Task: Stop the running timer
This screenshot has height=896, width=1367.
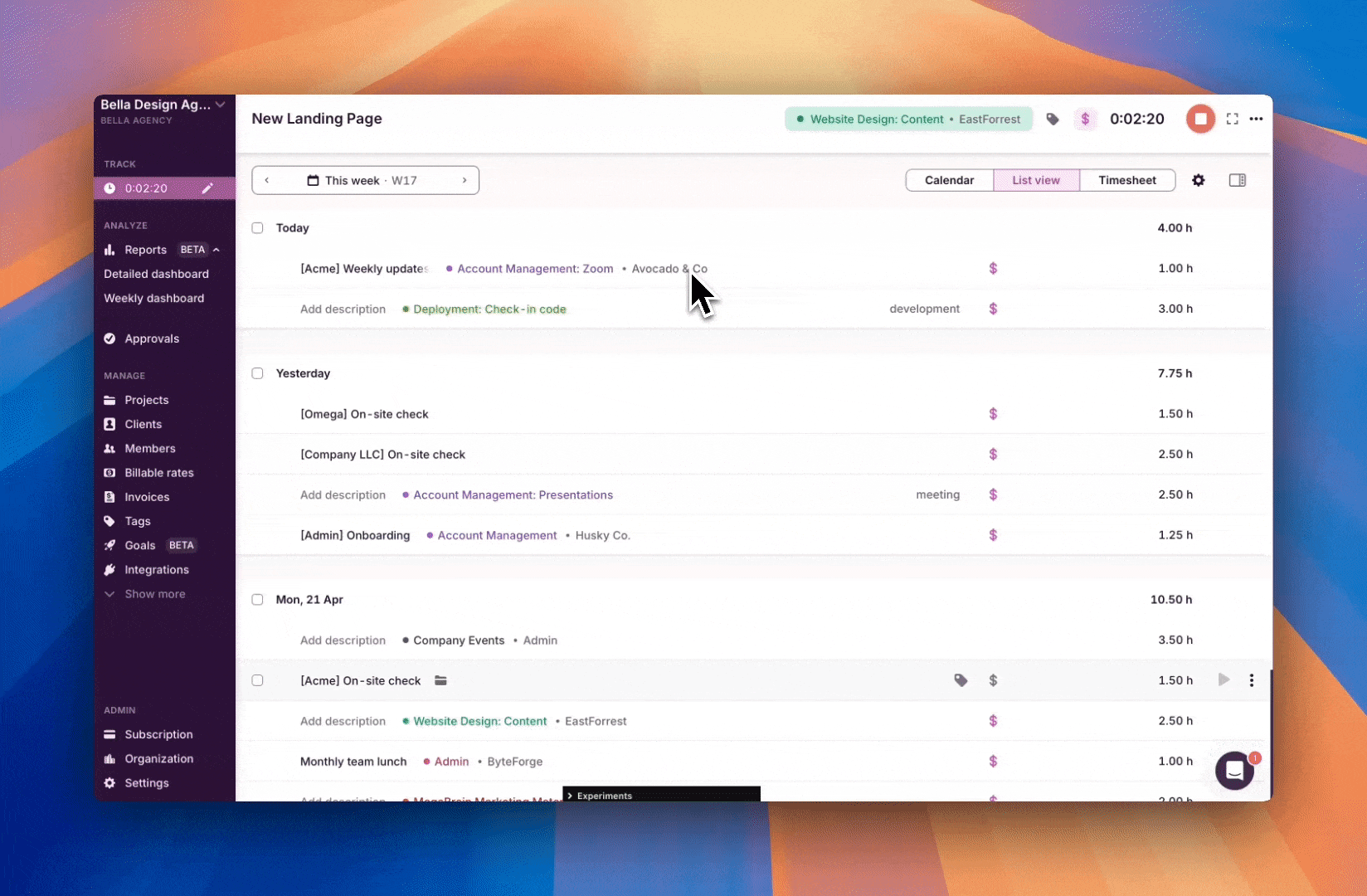Action: 1199,119
